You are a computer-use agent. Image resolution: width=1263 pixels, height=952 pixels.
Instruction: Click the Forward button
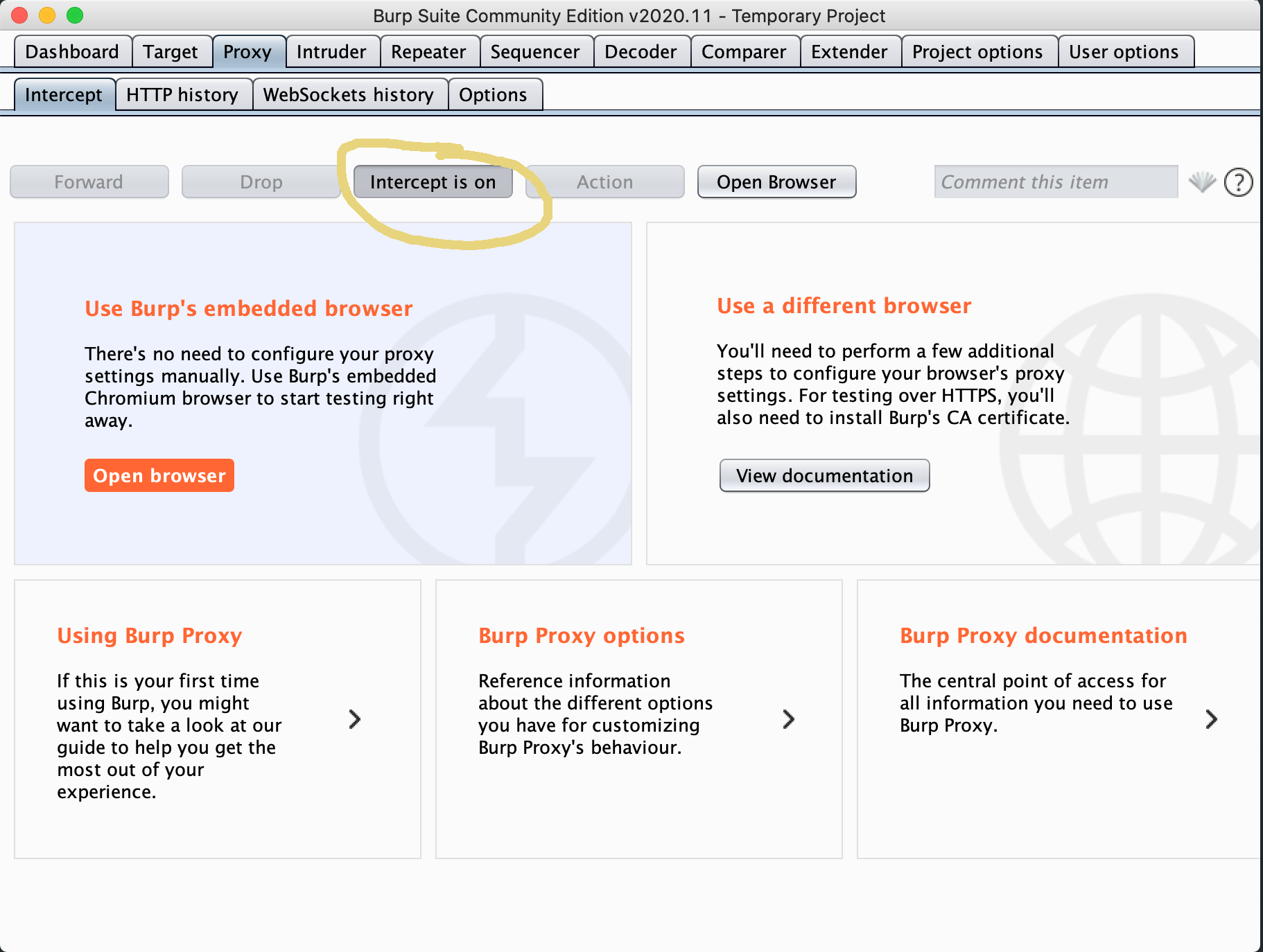pyautogui.click(x=89, y=182)
